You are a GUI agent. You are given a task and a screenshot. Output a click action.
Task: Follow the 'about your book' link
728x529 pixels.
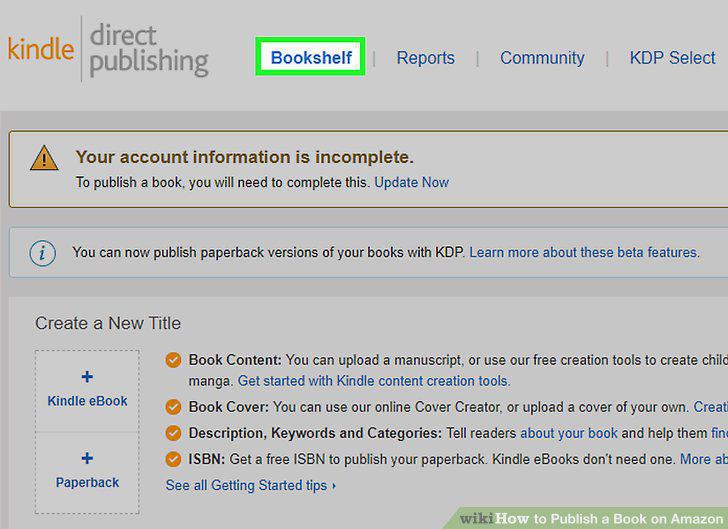(569, 433)
